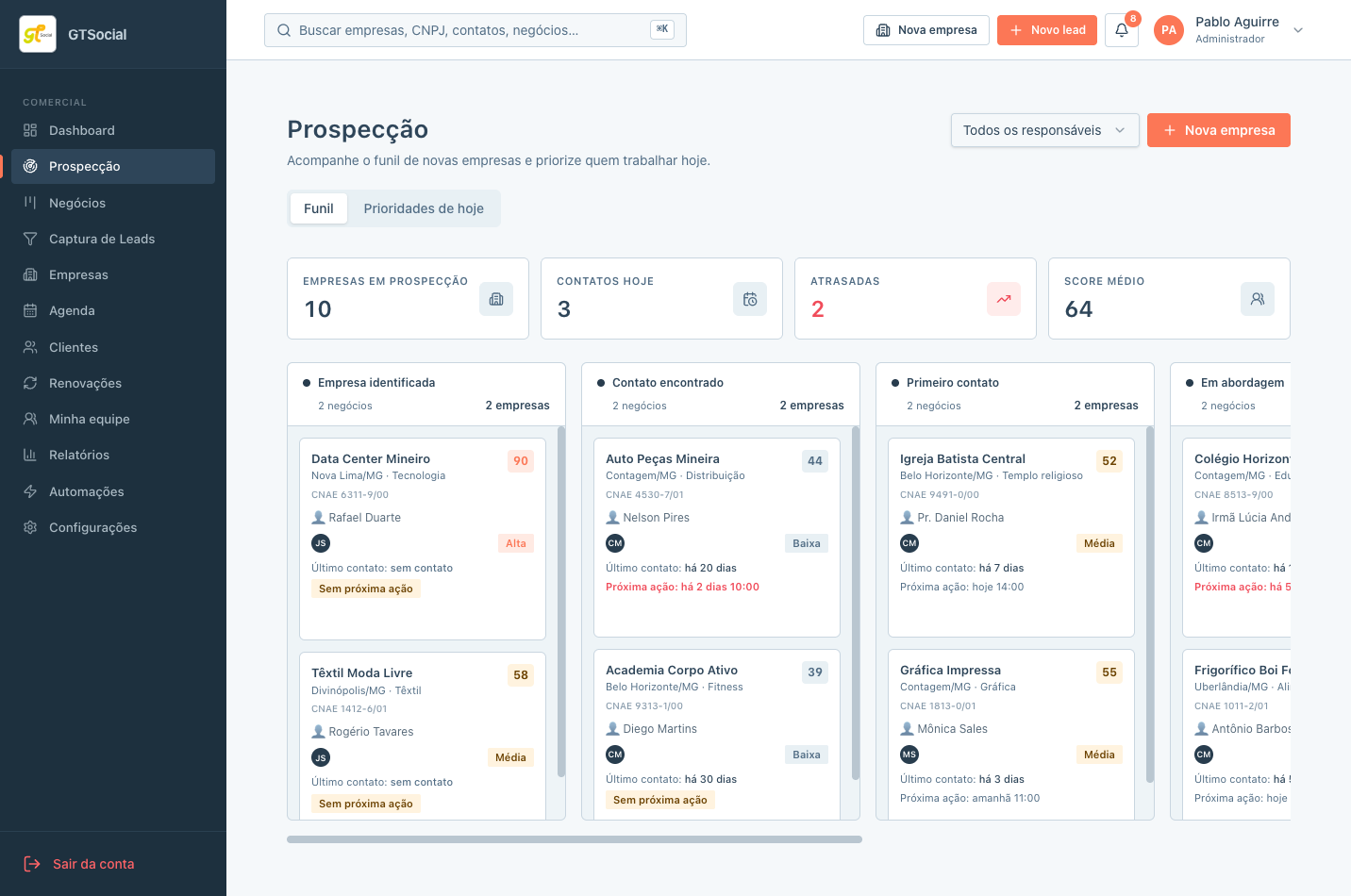Click the PA user avatar
Viewport: 1351px width, 896px height.
pos(1169,30)
